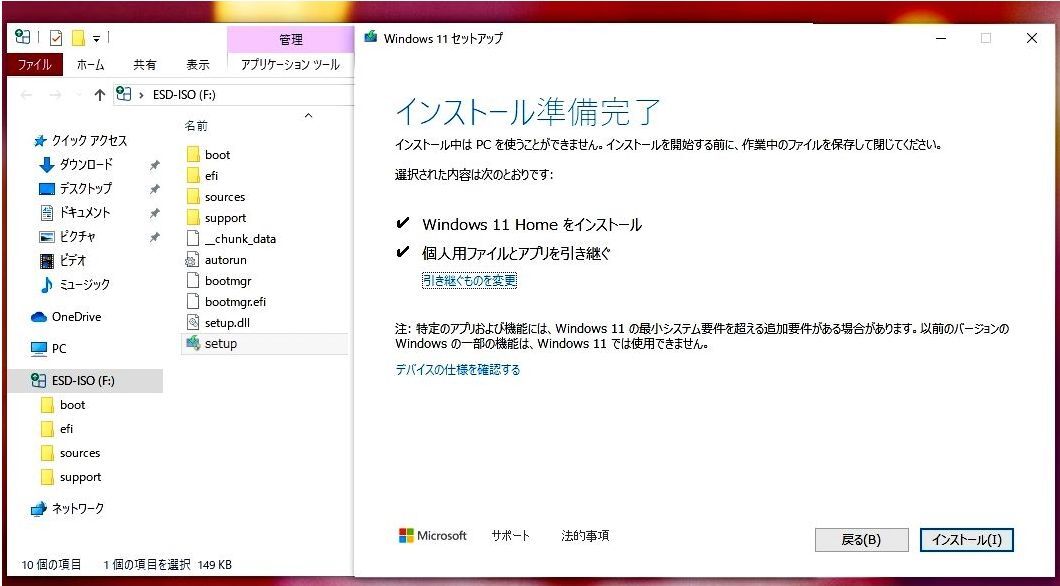Sort by the 名前 column header

point(196,126)
